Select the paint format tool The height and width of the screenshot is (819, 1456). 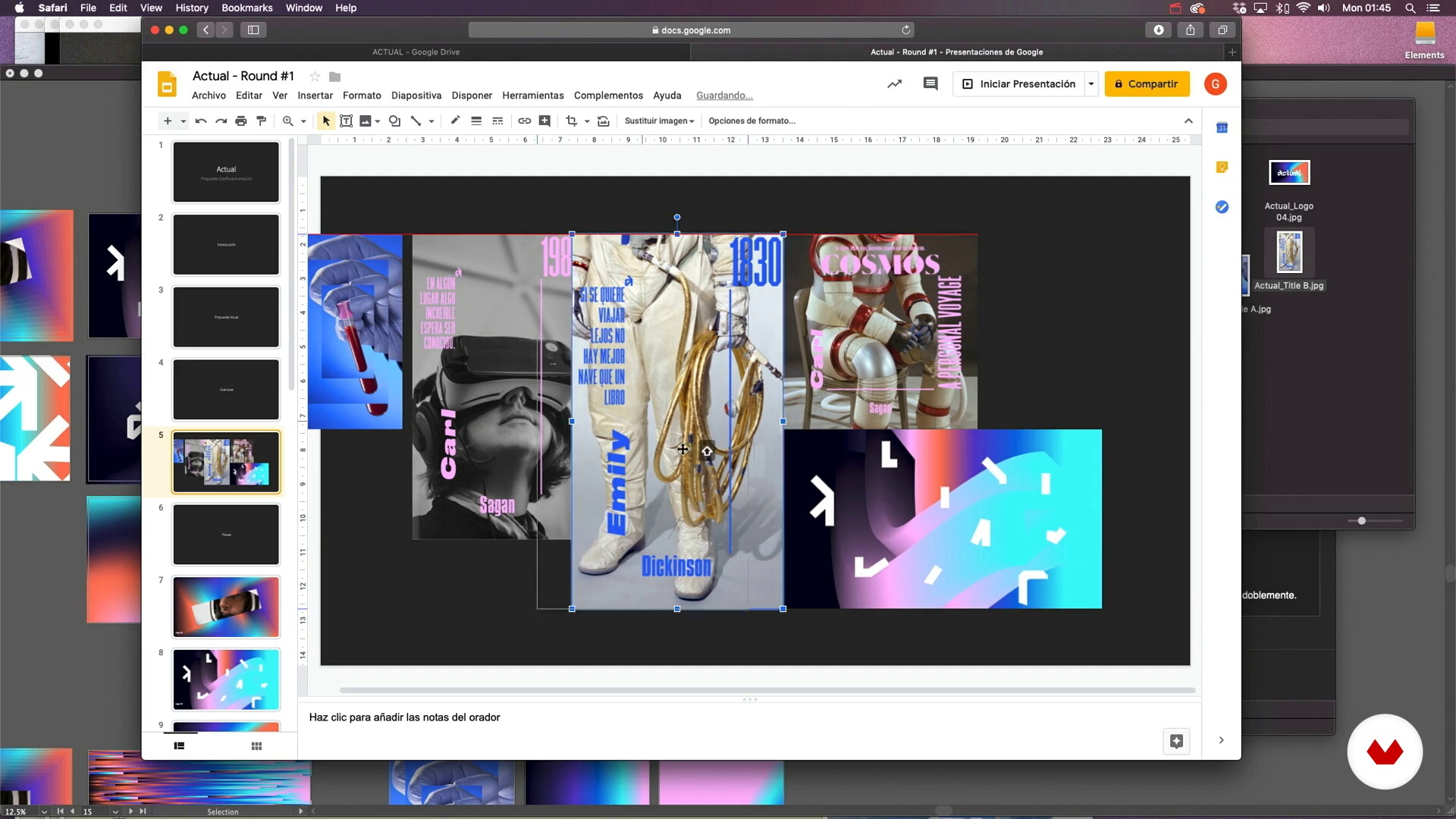(x=262, y=121)
